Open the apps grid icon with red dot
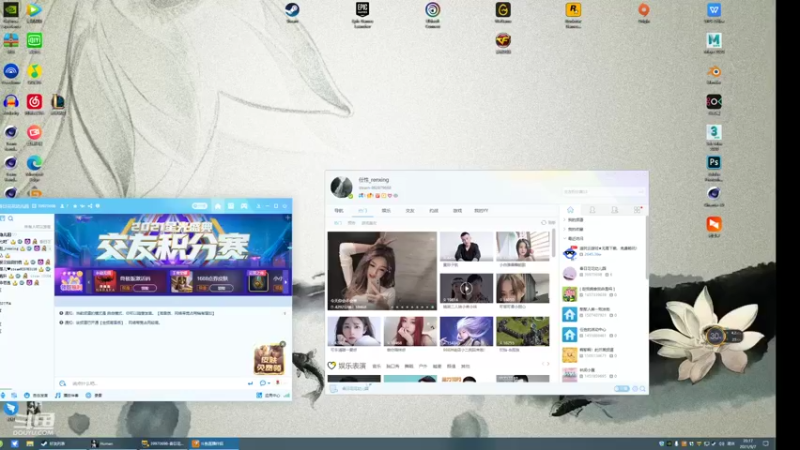This screenshot has width=800, height=450. click(x=637, y=210)
